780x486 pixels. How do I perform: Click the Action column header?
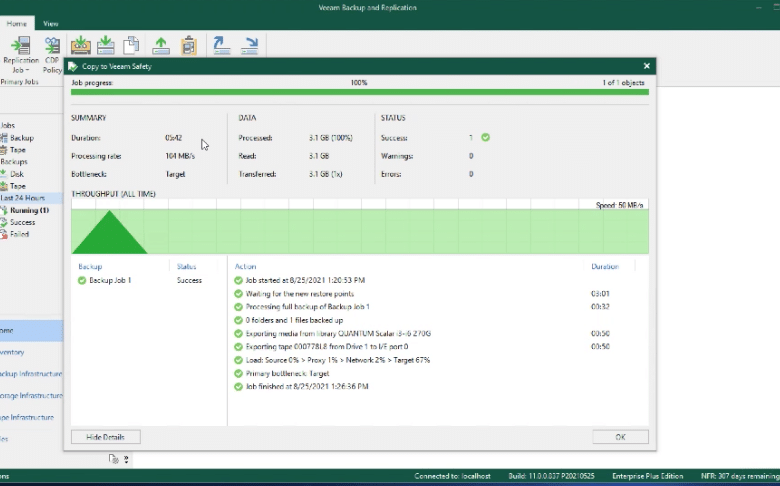(245, 267)
